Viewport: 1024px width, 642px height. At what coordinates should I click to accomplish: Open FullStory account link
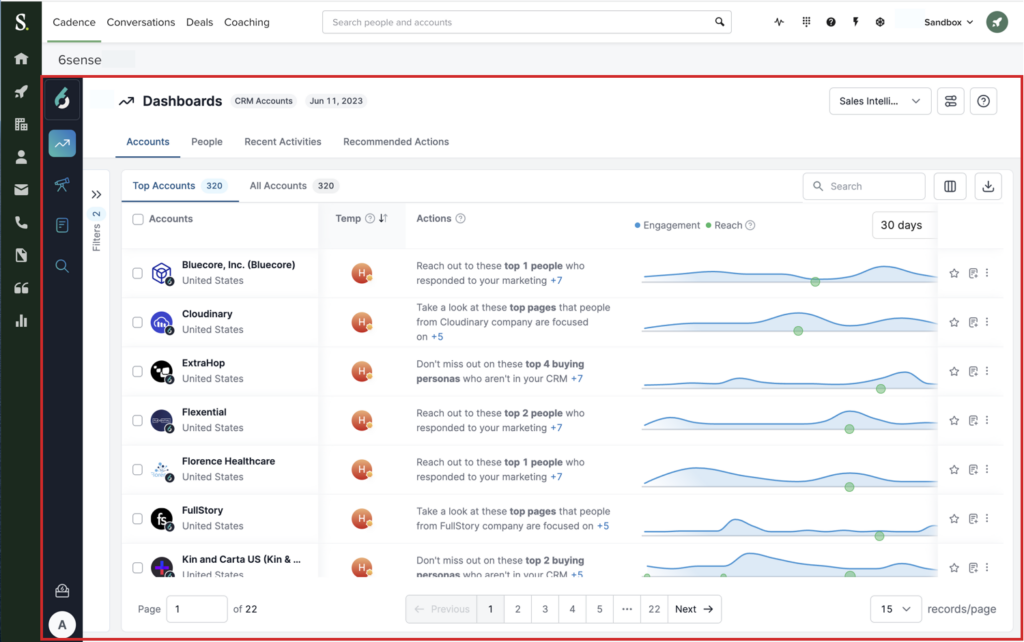(x=202, y=510)
